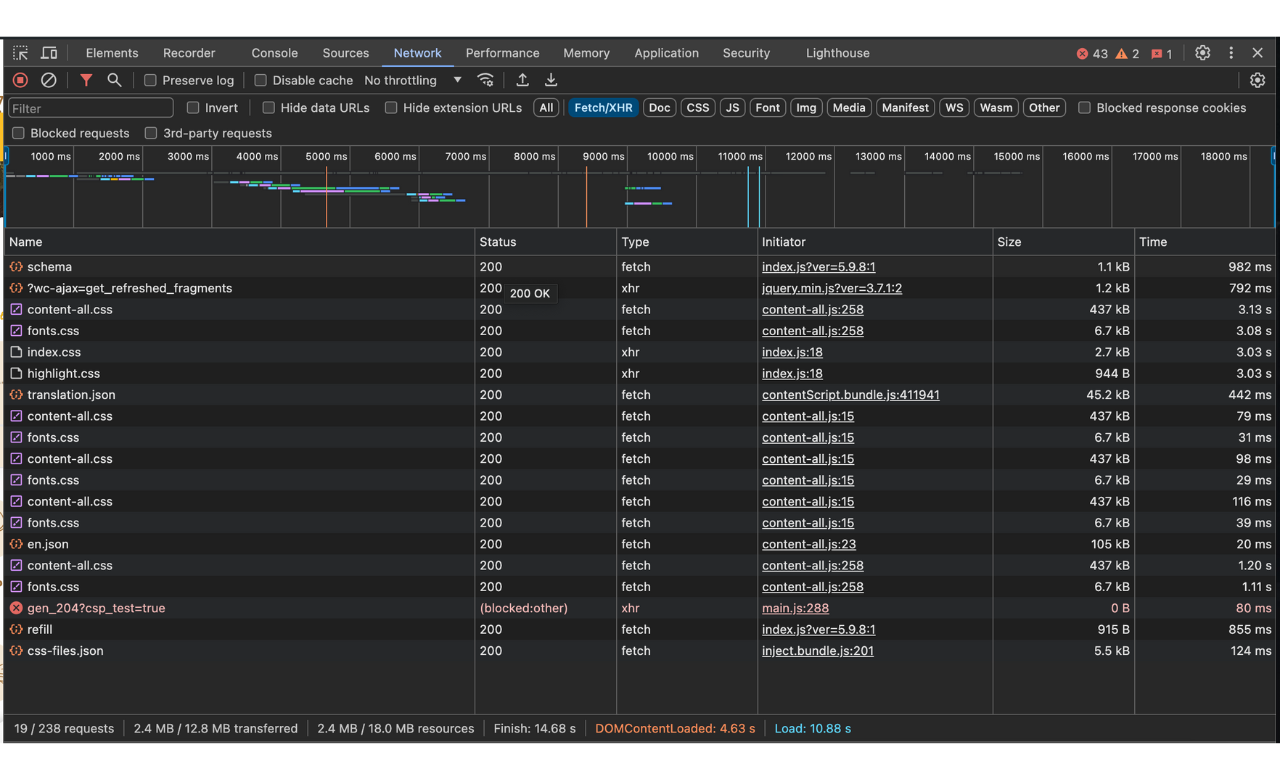Click the refill request icon
Image resolution: width=1280 pixels, height=780 pixels.
click(16, 629)
